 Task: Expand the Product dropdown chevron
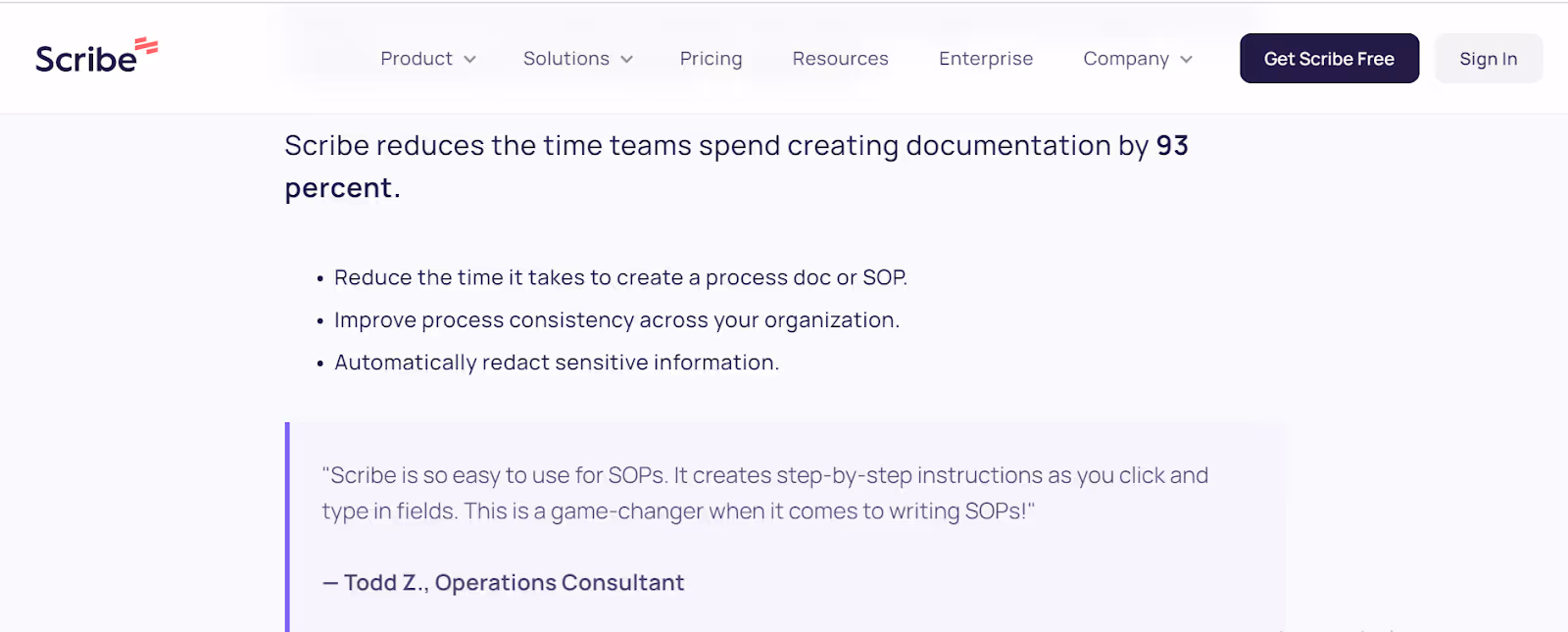tap(470, 60)
